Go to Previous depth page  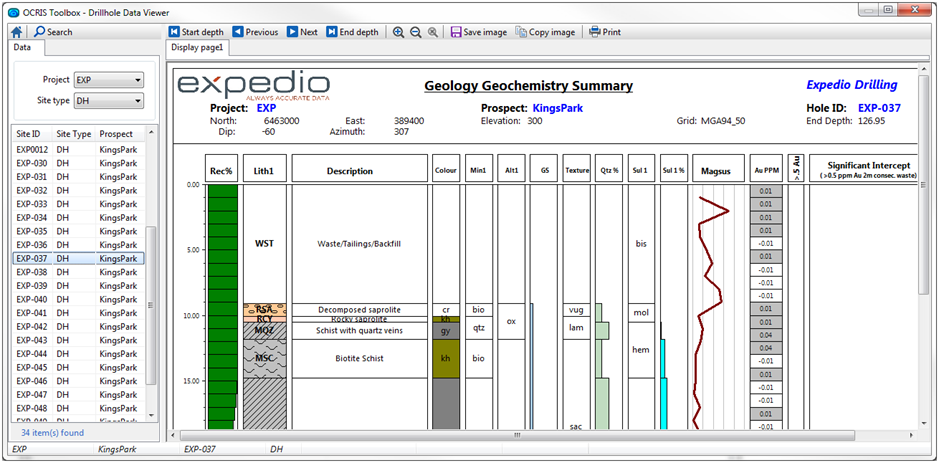[255, 32]
